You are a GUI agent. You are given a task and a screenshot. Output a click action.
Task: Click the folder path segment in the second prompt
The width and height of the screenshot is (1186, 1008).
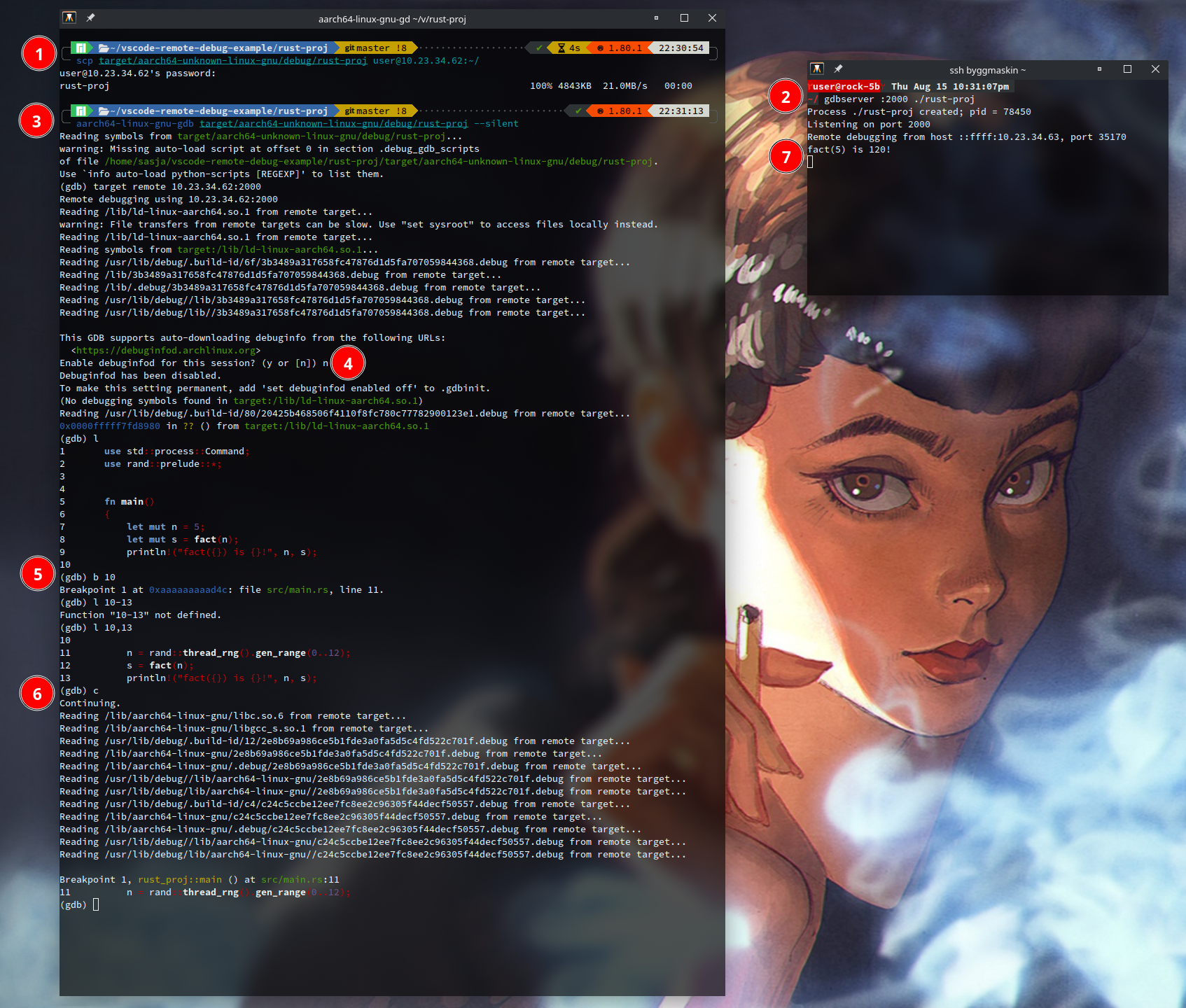[x=214, y=111]
